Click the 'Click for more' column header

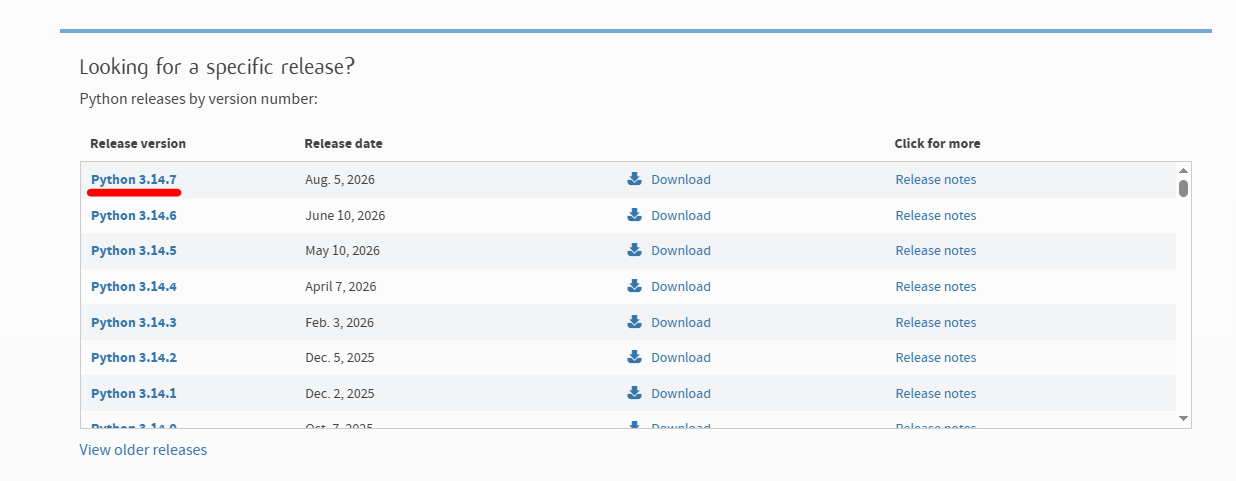pyautogui.click(x=937, y=143)
